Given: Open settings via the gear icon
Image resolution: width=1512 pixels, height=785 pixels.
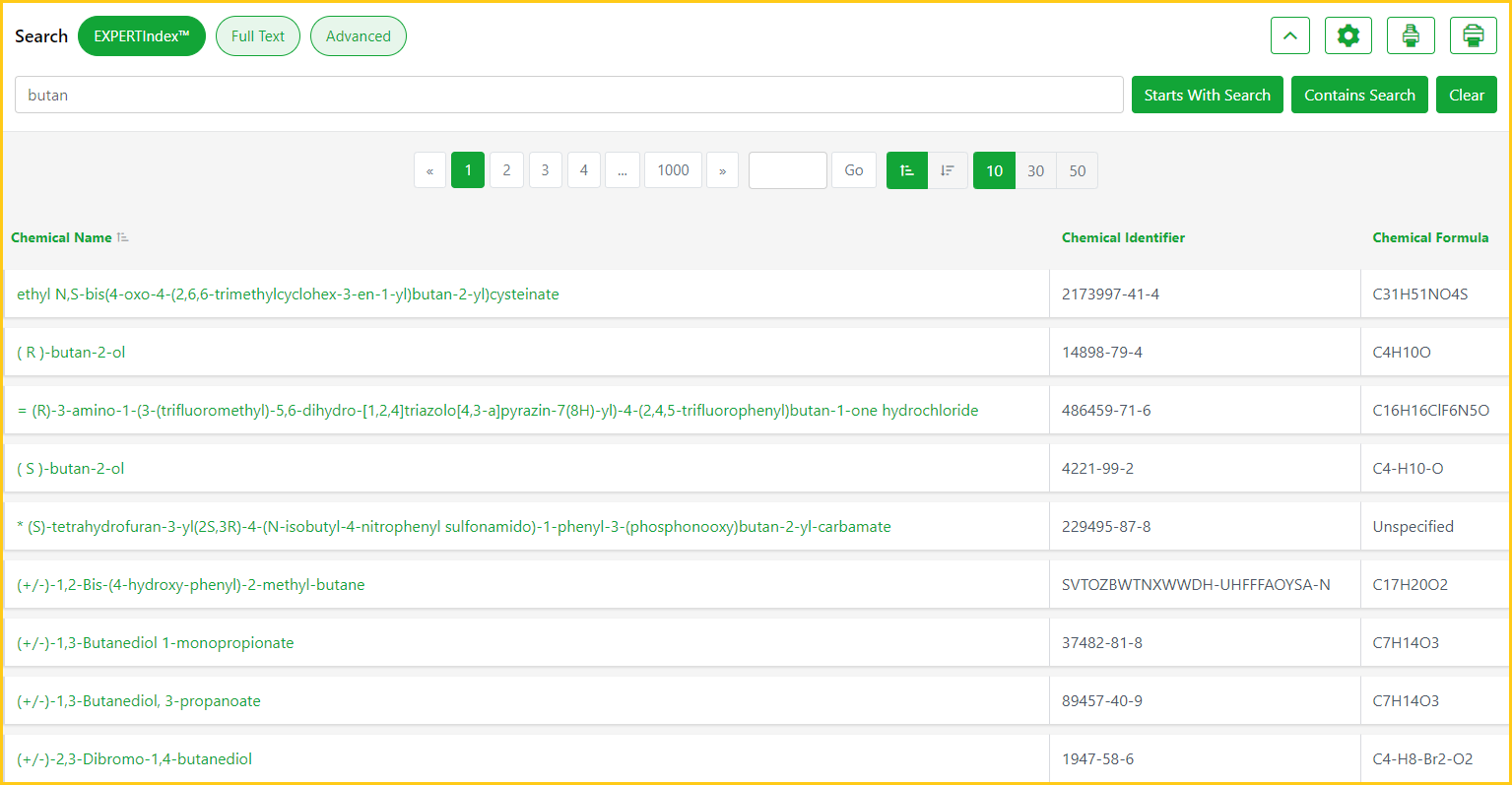Looking at the screenshot, I should point(1348,36).
